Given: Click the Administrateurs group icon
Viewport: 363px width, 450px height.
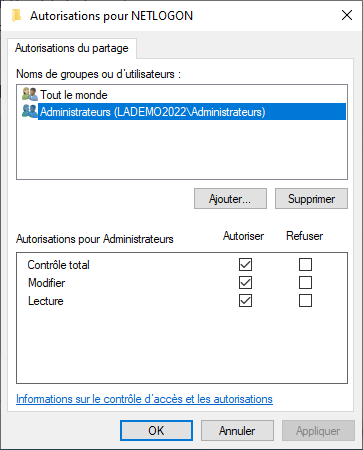Looking at the screenshot, I should (30, 111).
